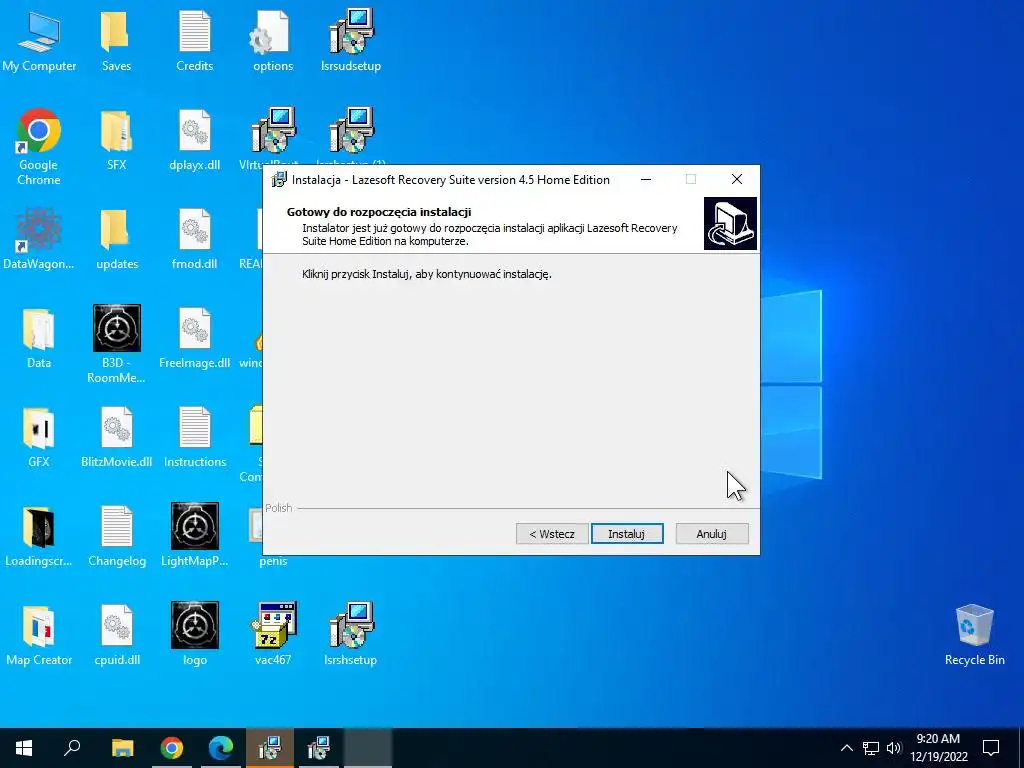Select the fmod.dll file icon
This screenshot has width=1024, height=768.
click(x=195, y=240)
